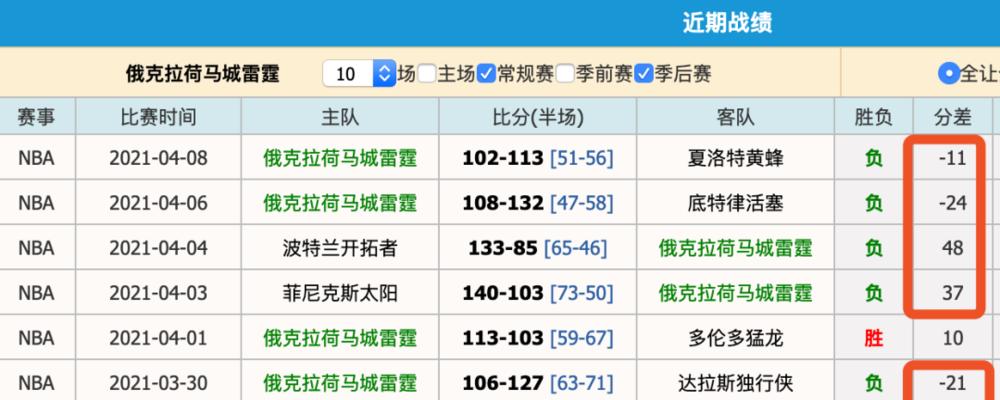Open 俄克拉荷马城雷霆 home link in 2021-03-30 row

(340, 383)
